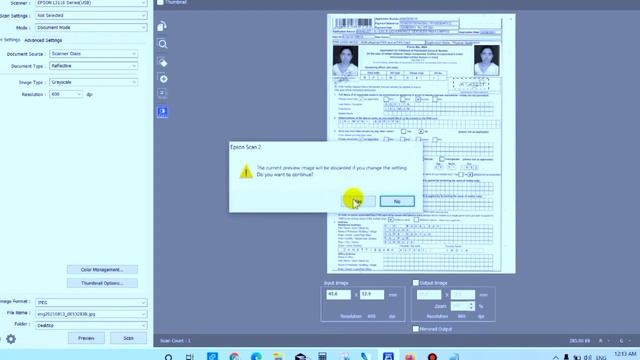Launch Microsoft Edge from the taskbar
This screenshot has height=360, width=640.
(256, 356)
